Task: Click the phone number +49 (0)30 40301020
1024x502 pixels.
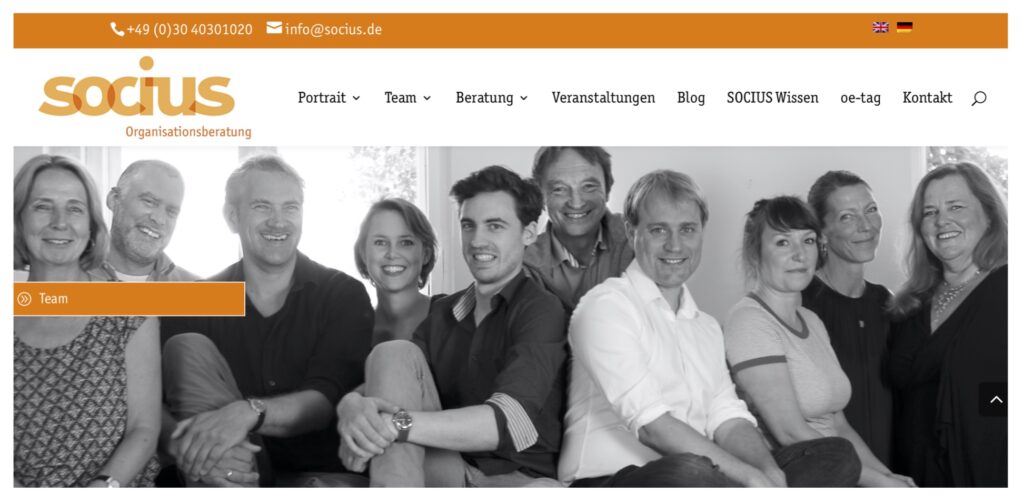Action: pos(189,30)
